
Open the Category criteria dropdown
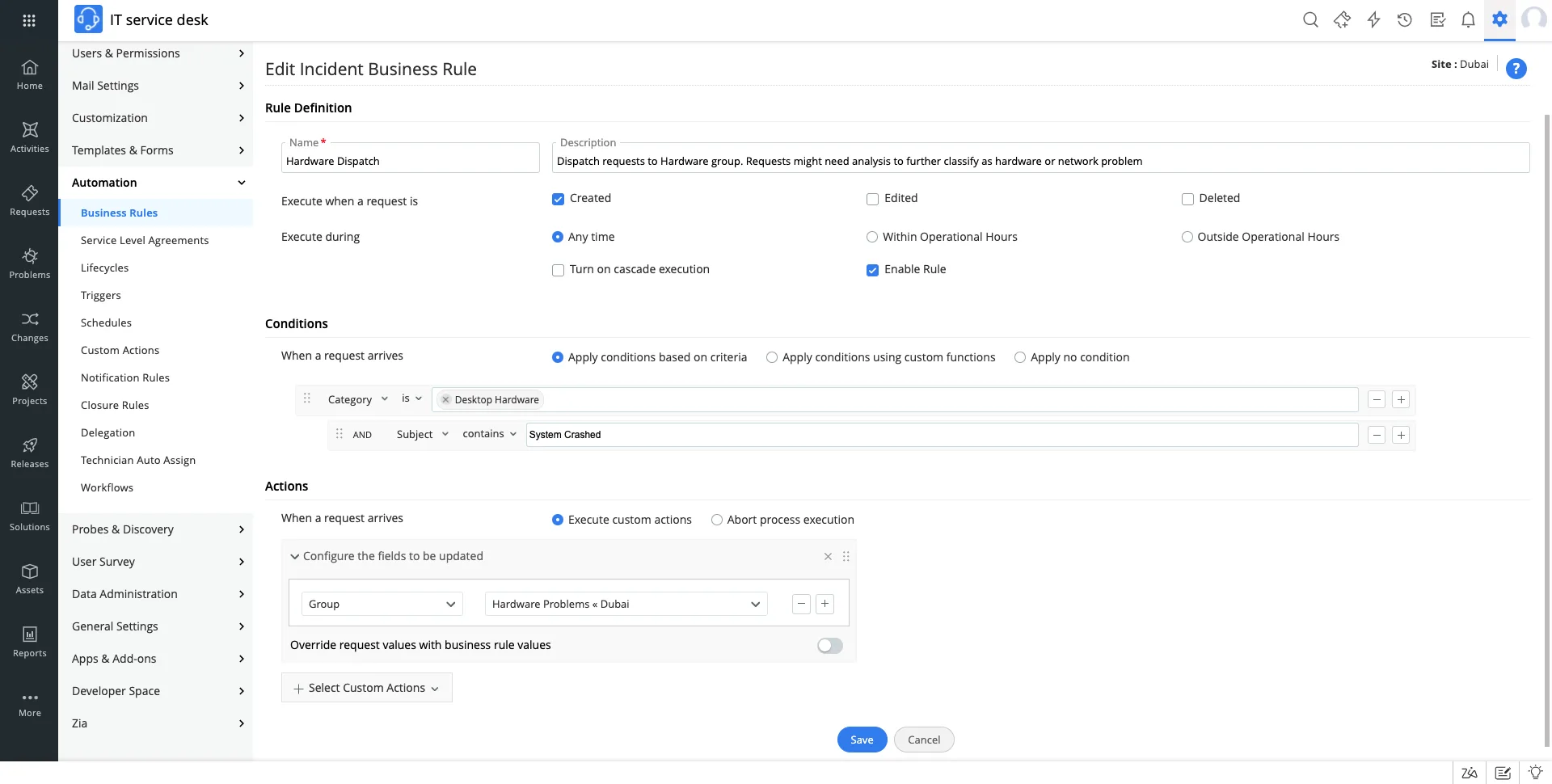coord(357,399)
